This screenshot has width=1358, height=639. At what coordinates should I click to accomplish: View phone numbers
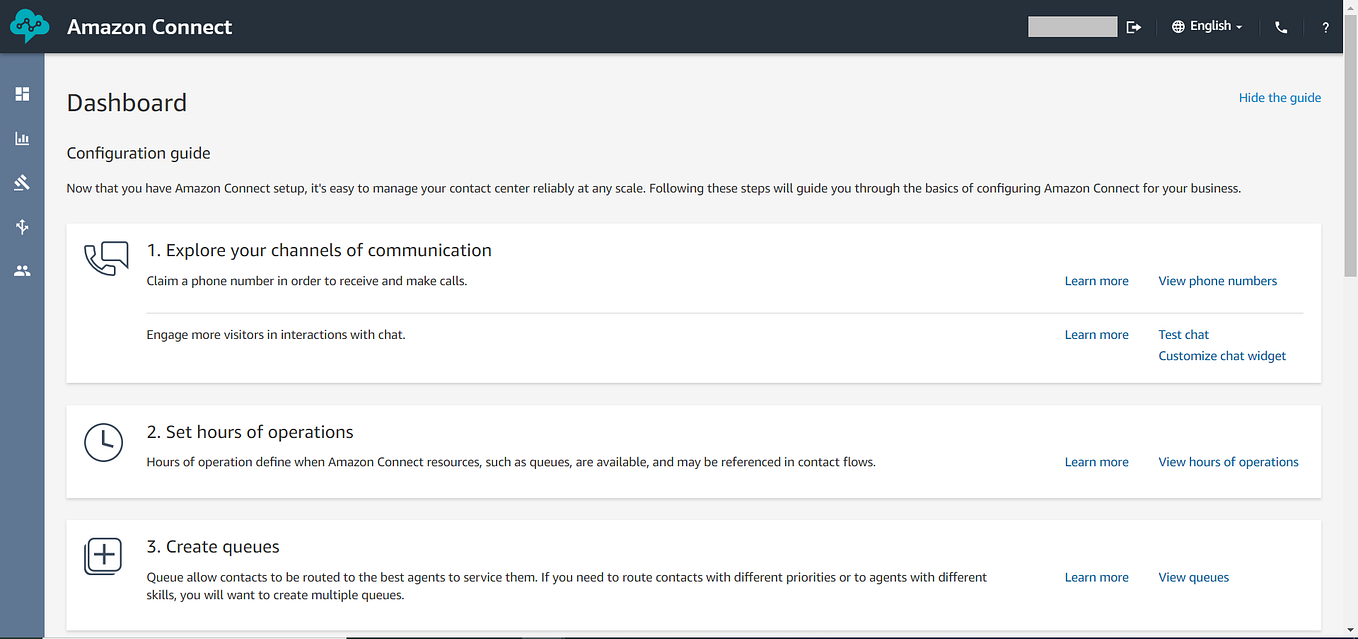coord(1217,280)
